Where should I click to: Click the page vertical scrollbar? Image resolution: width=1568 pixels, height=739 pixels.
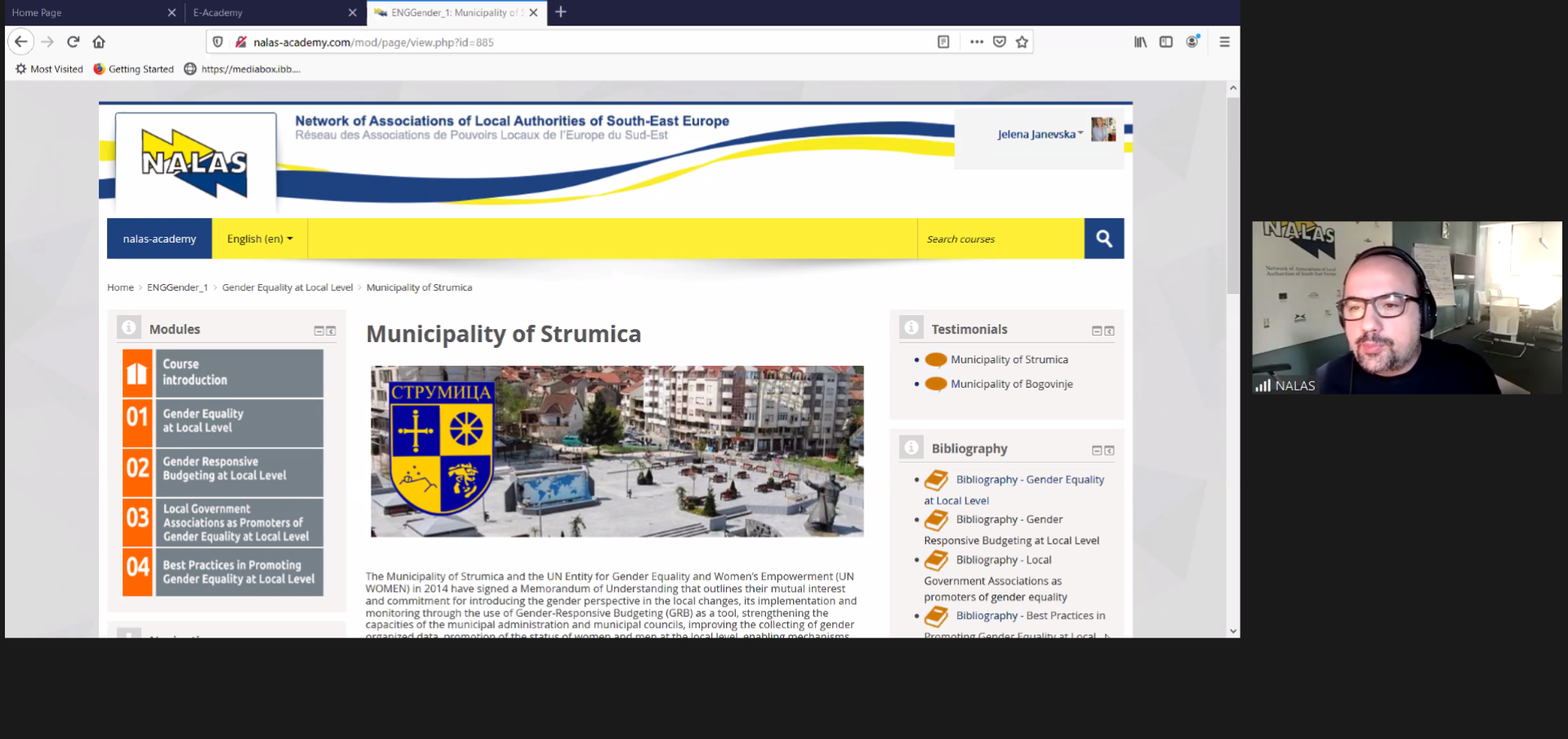point(1233,196)
